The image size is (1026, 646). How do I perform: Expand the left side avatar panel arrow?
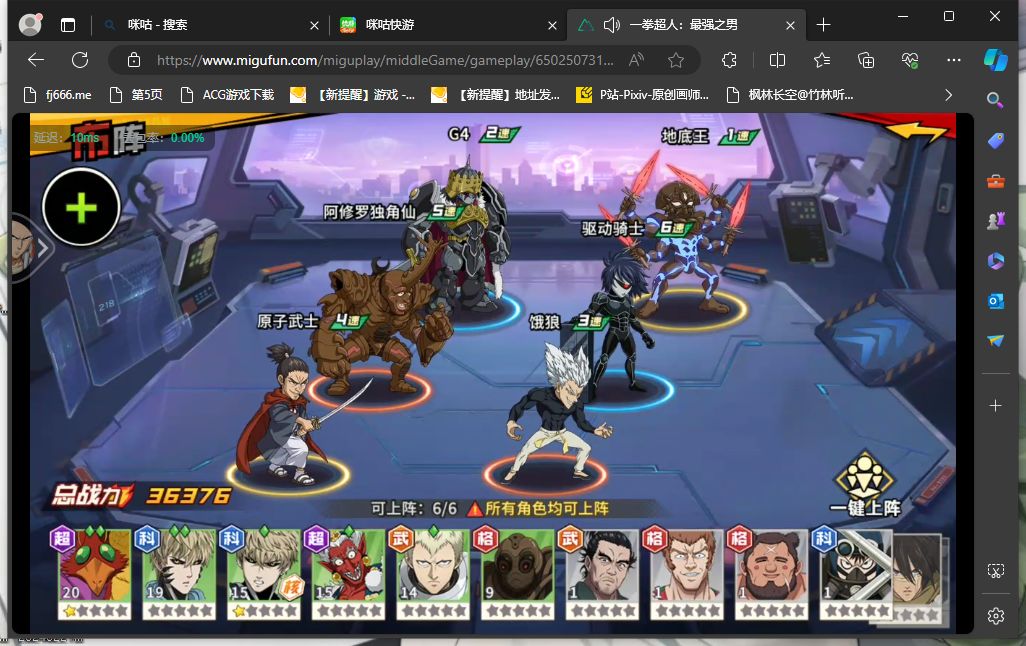(43, 248)
